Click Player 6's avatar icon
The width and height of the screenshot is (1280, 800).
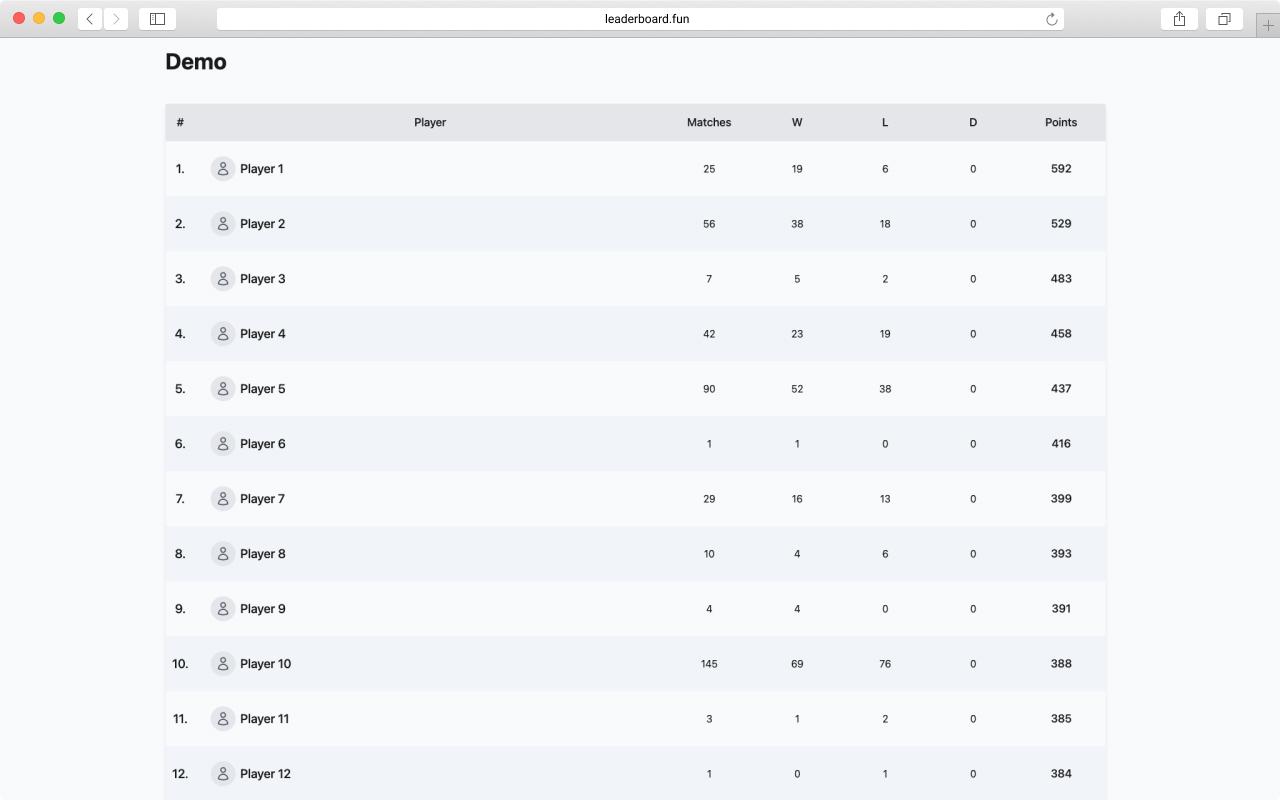click(223, 444)
